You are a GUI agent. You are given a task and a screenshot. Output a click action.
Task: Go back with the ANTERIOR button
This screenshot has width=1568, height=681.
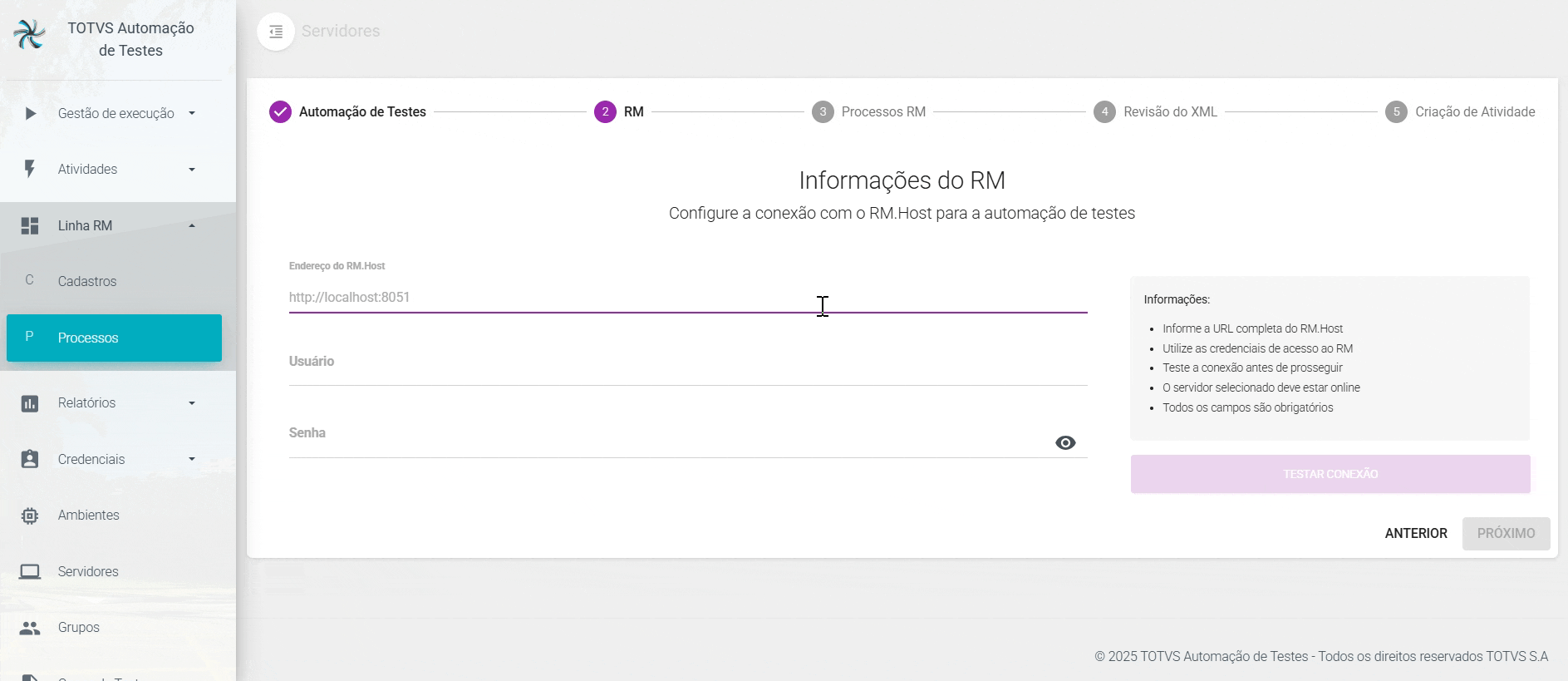click(1416, 533)
